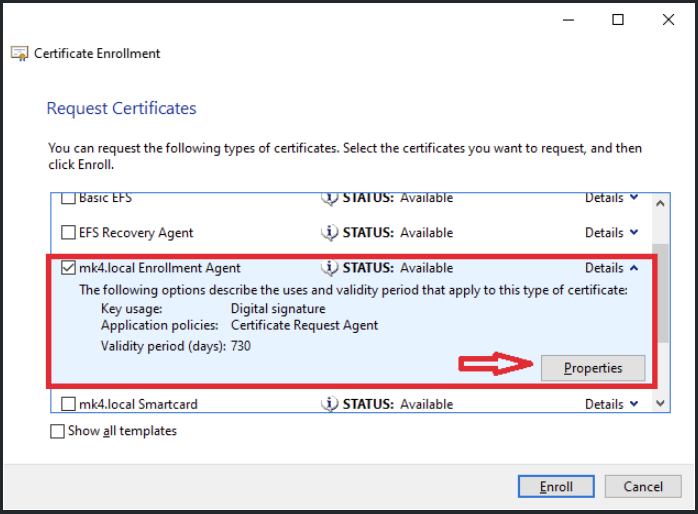Click the scrollbar up arrow in certificate list
698x514 pixels.
pyautogui.click(x=661, y=203)
